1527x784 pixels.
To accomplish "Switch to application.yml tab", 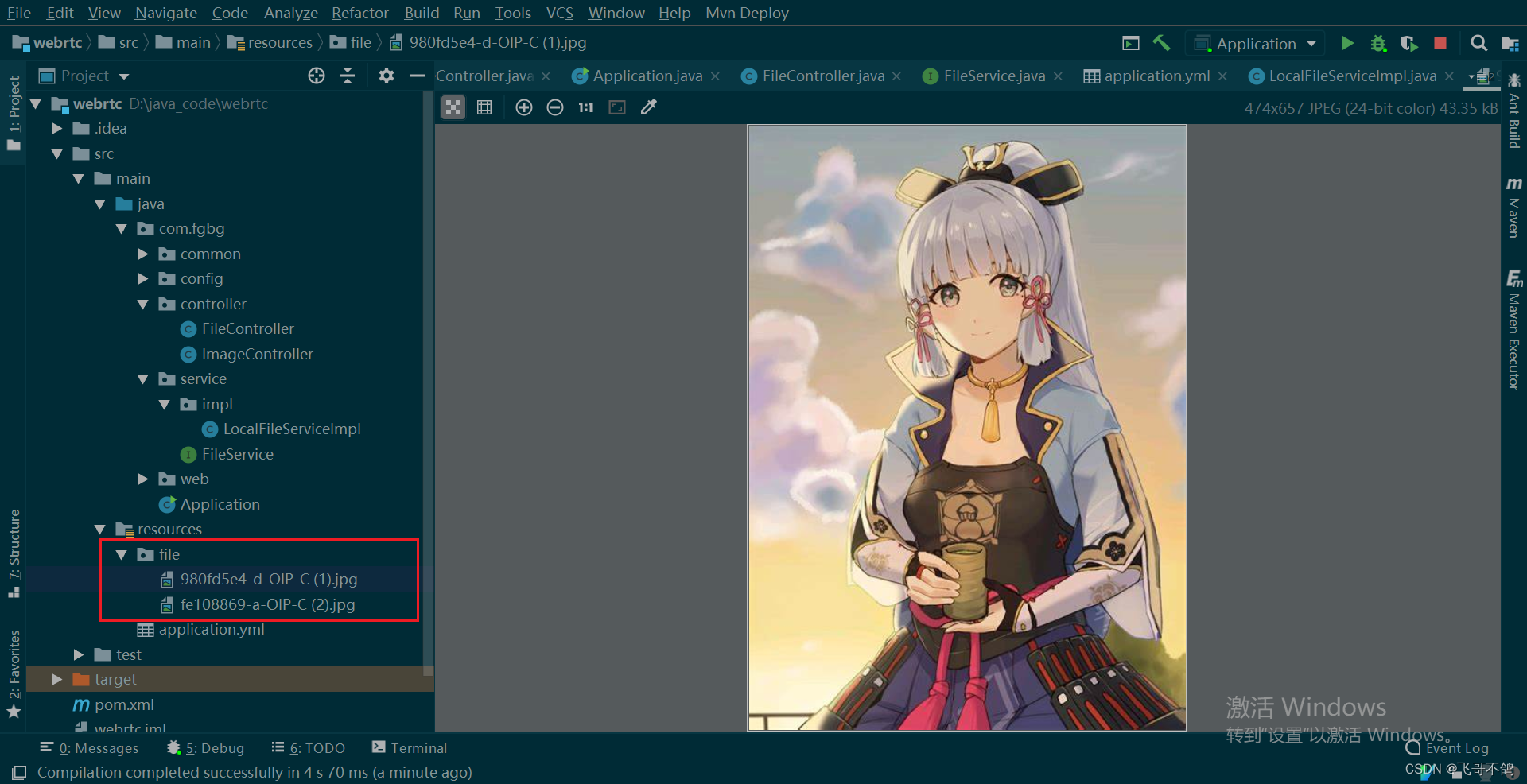I will pyautogui.click(x=1156, y=76).
